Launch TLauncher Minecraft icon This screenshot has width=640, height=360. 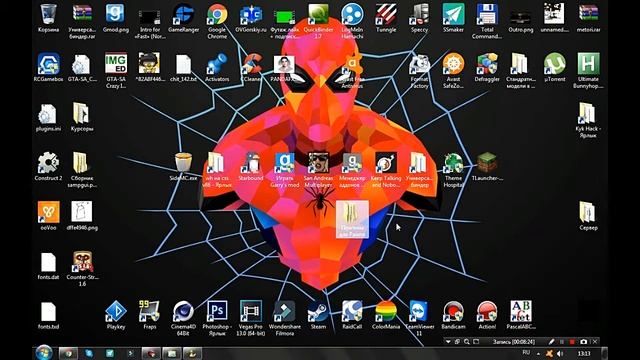(487, 167)
